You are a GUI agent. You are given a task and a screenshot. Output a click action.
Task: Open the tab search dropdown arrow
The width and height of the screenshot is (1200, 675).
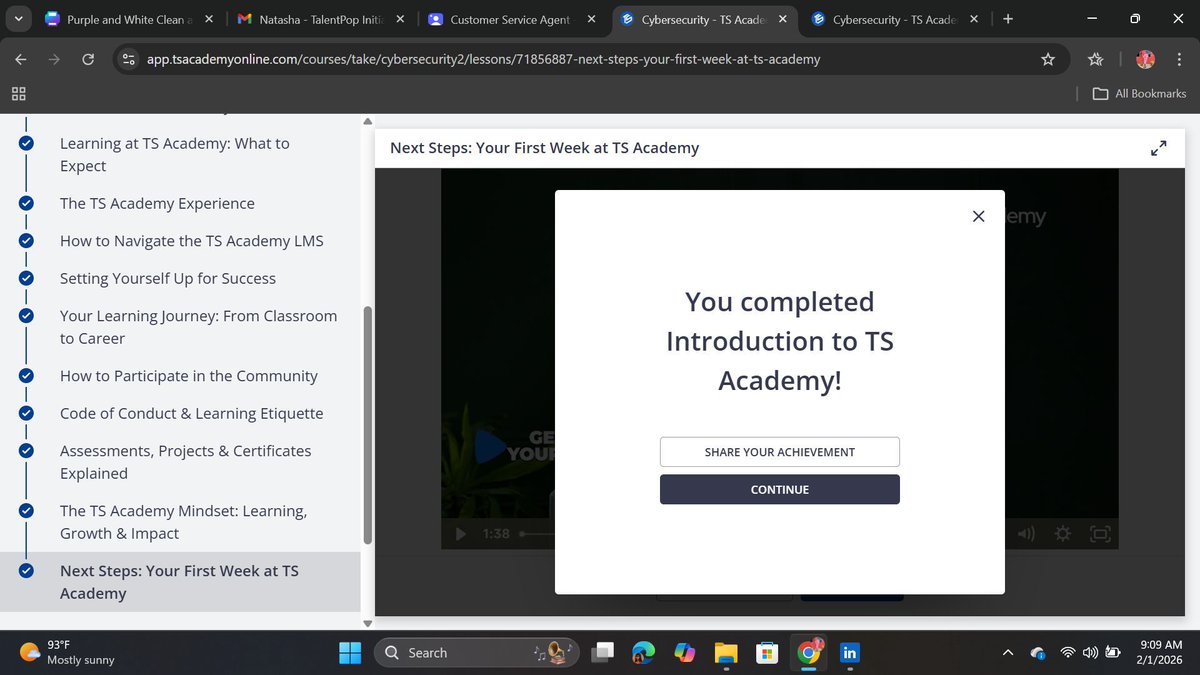[x=19, y=19]
